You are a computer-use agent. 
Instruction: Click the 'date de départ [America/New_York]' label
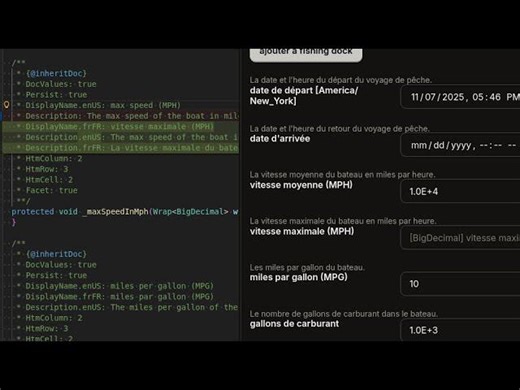tap(304, 96)
